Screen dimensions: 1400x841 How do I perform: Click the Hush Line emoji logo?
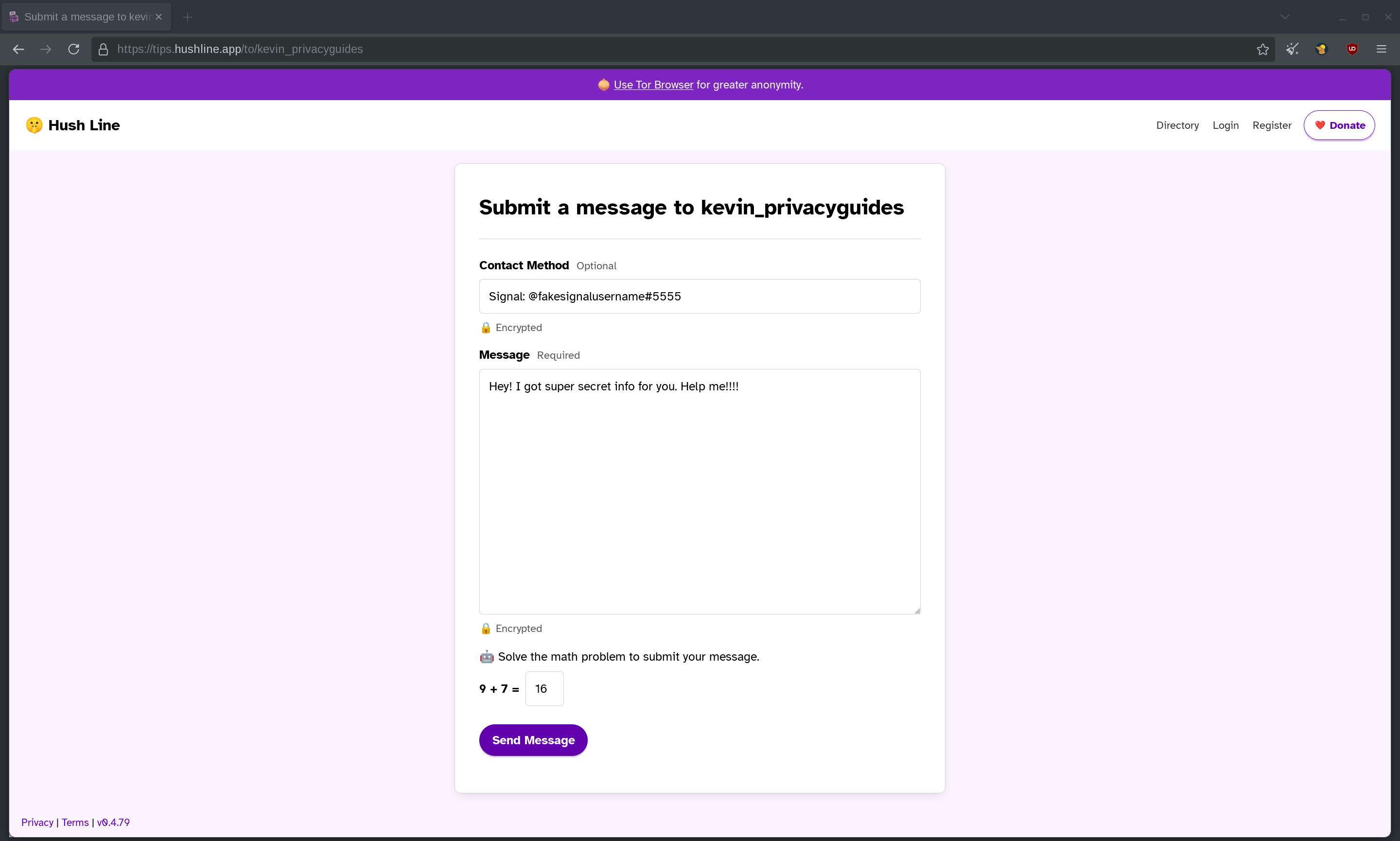click(x=34, y=125)
